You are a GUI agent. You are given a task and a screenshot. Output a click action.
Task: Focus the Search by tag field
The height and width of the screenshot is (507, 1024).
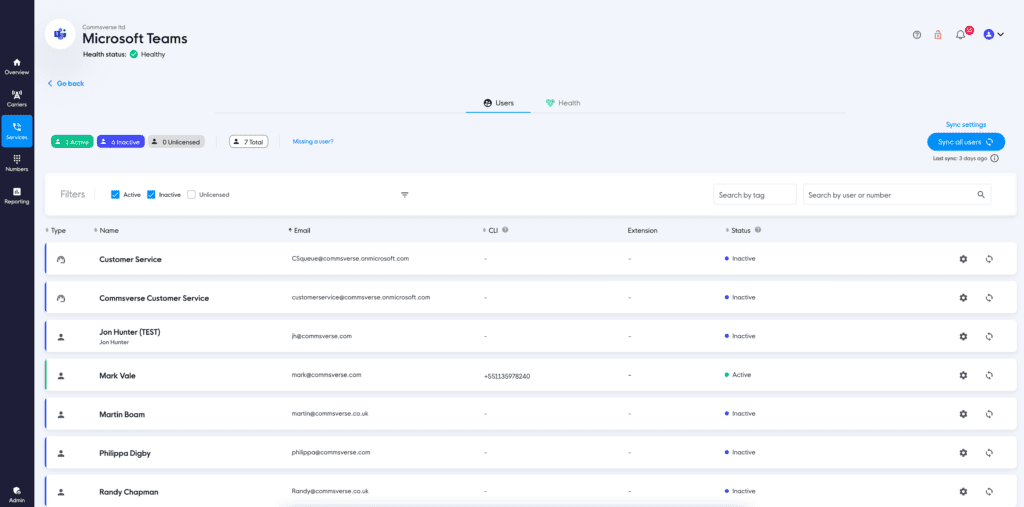tap(755, 195)
